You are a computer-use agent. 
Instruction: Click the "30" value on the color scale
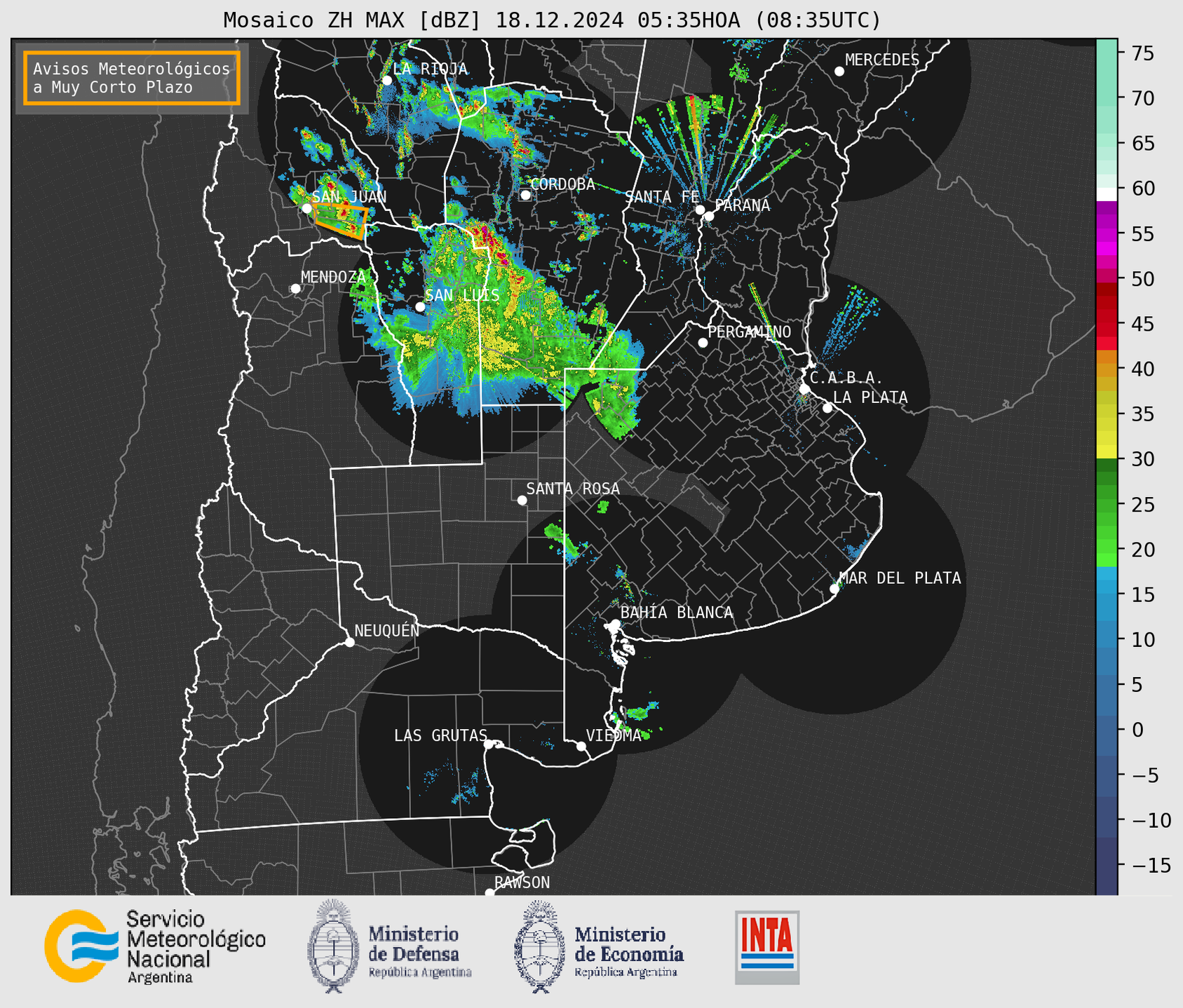1142,459
